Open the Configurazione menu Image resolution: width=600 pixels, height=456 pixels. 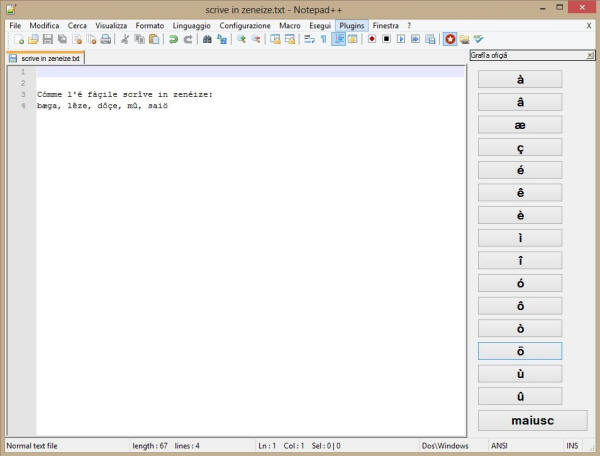click(245, 26)
